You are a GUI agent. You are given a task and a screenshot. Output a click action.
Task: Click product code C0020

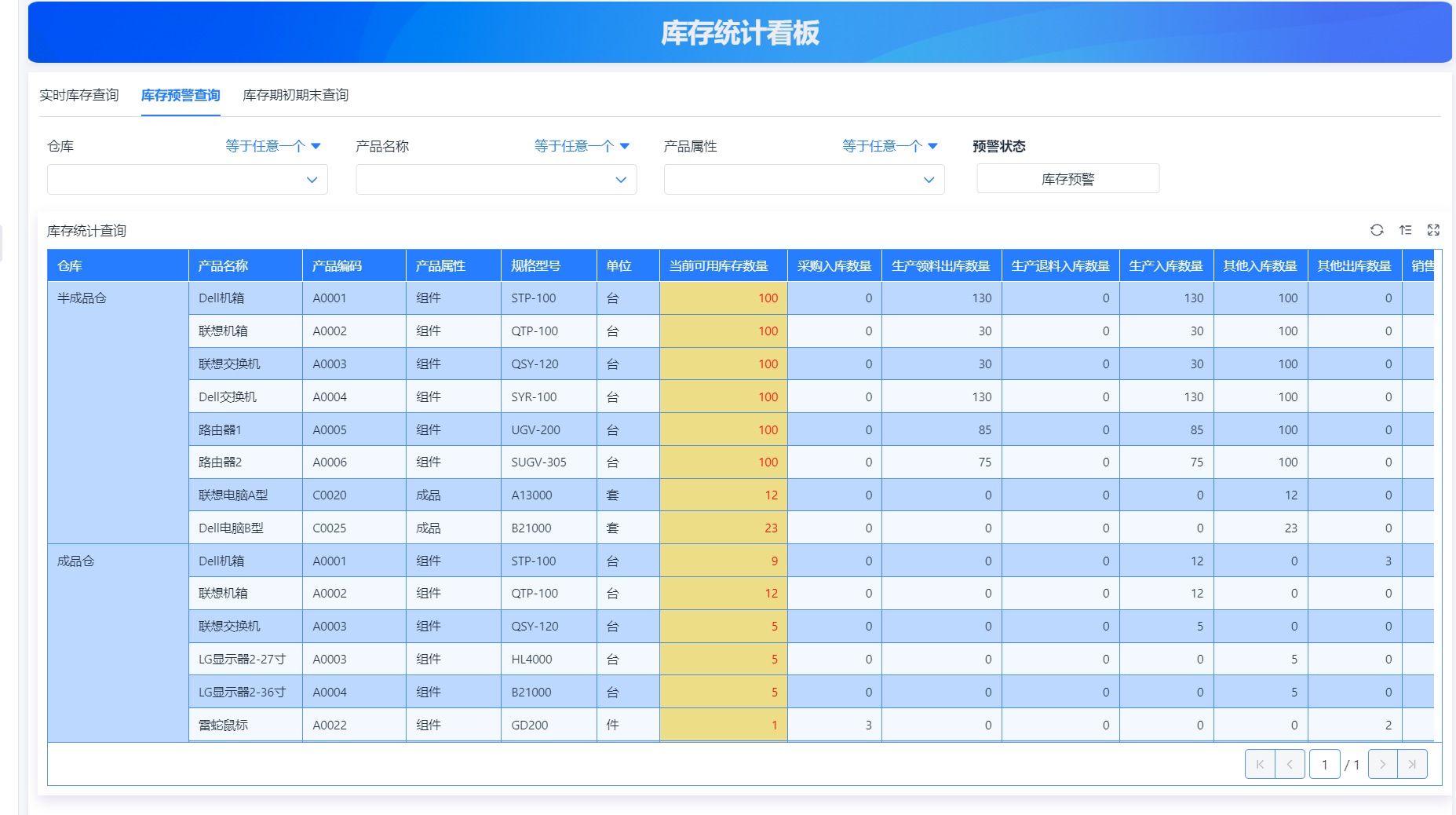click(330, 495)
